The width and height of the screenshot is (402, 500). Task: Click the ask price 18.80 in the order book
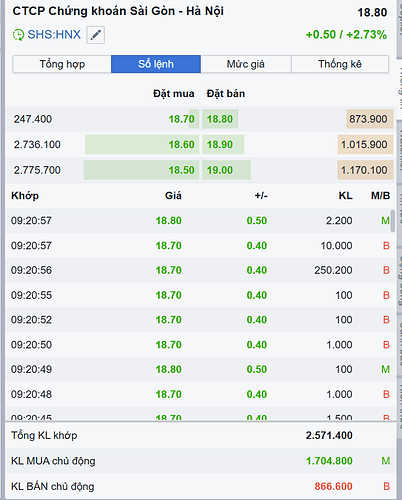(x=220, y=119)
